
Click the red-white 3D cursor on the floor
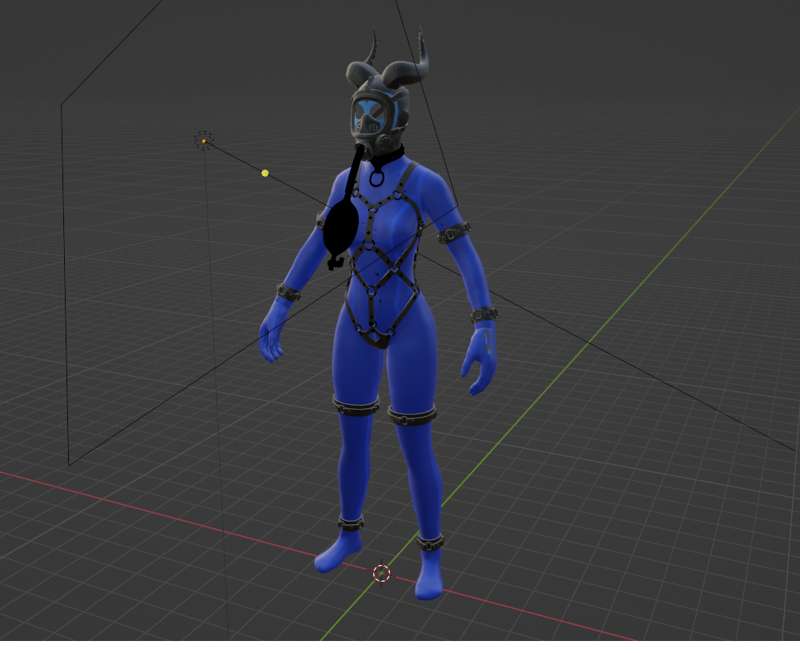tap(381, 573)
